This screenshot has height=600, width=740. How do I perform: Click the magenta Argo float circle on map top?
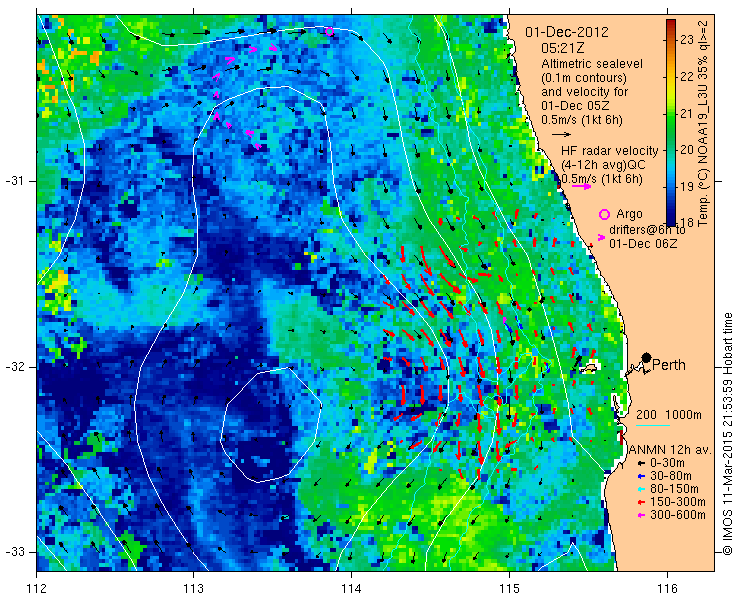coord(329,32)
